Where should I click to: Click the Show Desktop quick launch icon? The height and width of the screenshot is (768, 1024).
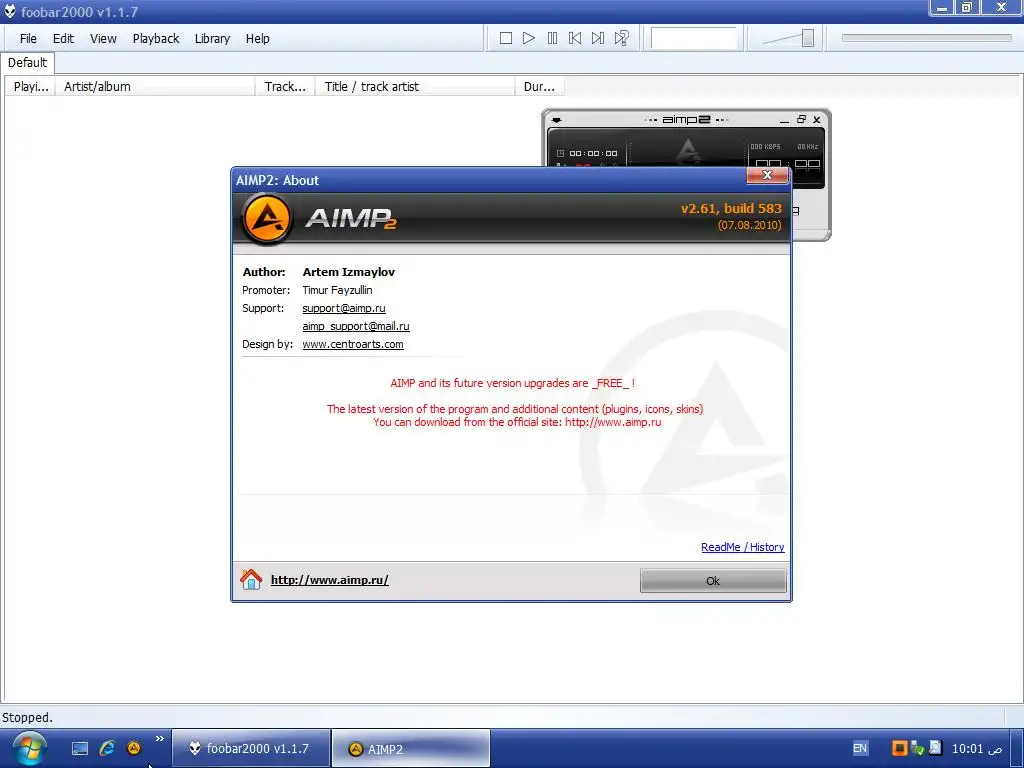pos(80,749)
